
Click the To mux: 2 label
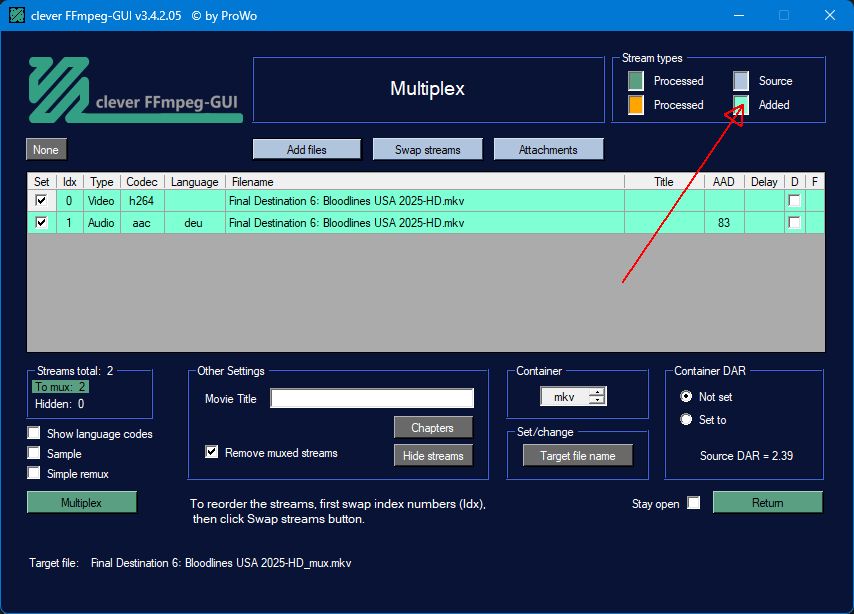click(60, 387)
